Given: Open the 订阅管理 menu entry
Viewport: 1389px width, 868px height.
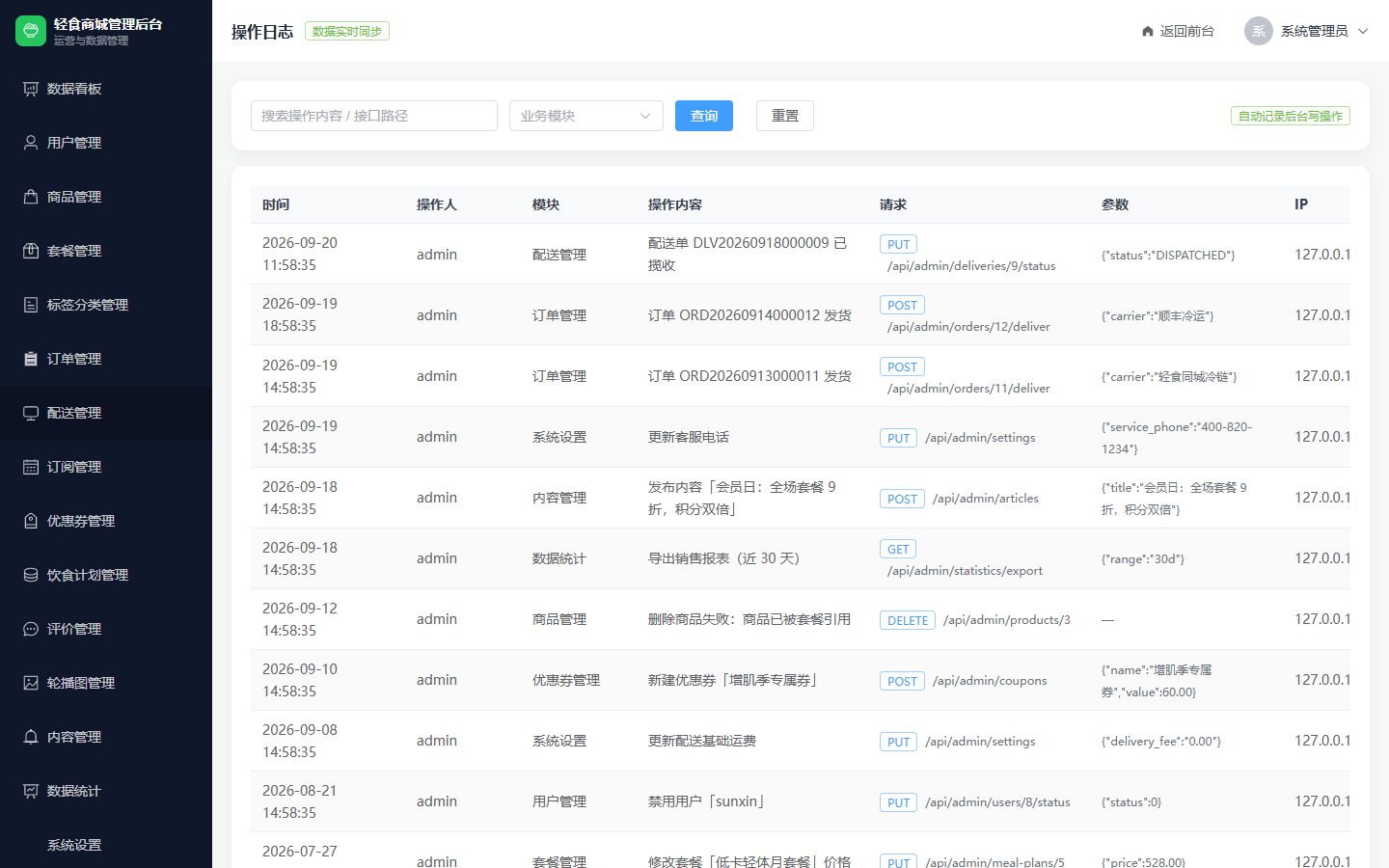Looking at the screenshot, I should [106, 467].
